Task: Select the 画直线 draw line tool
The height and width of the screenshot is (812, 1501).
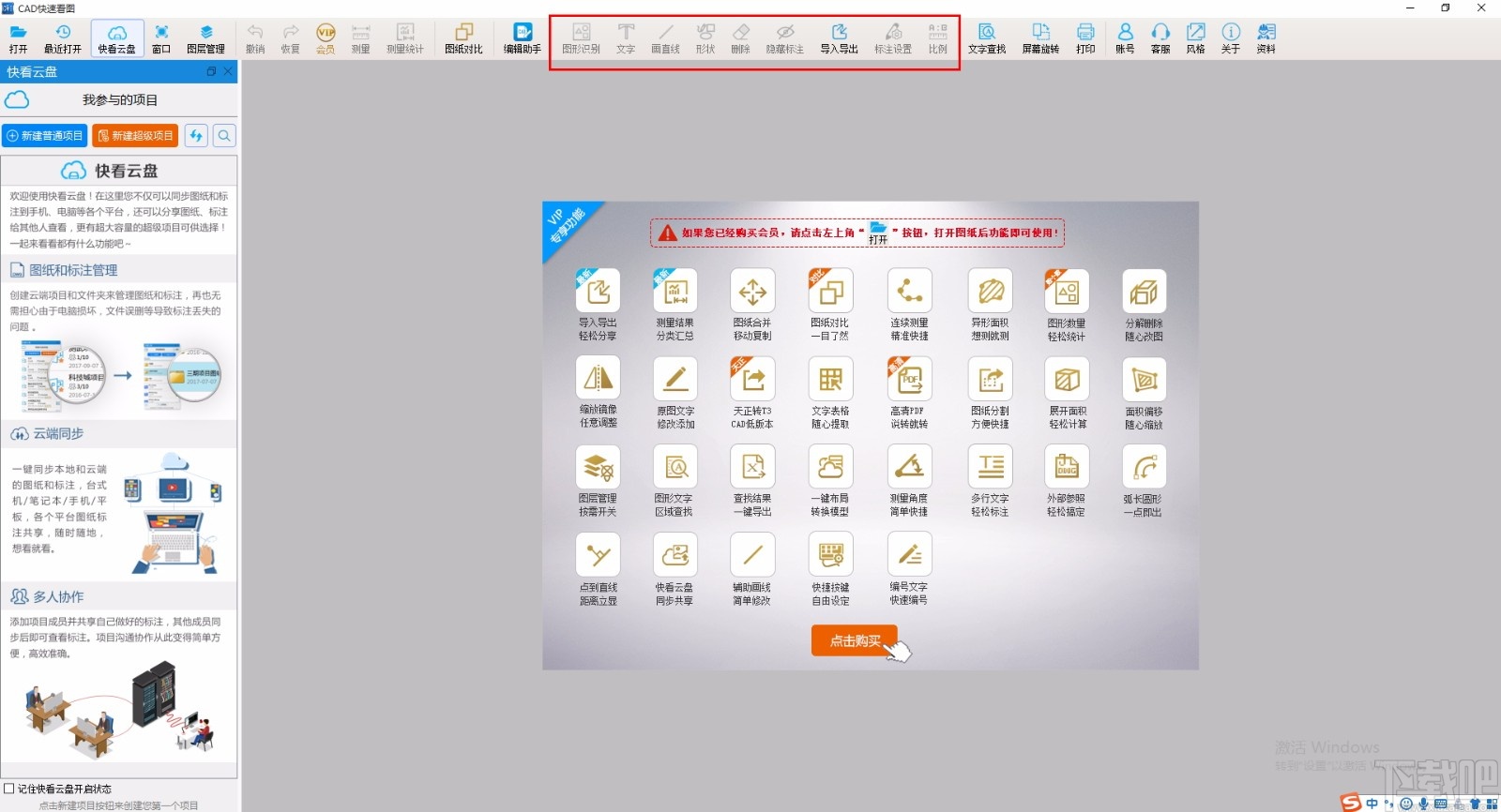Action: click(666, 38)
